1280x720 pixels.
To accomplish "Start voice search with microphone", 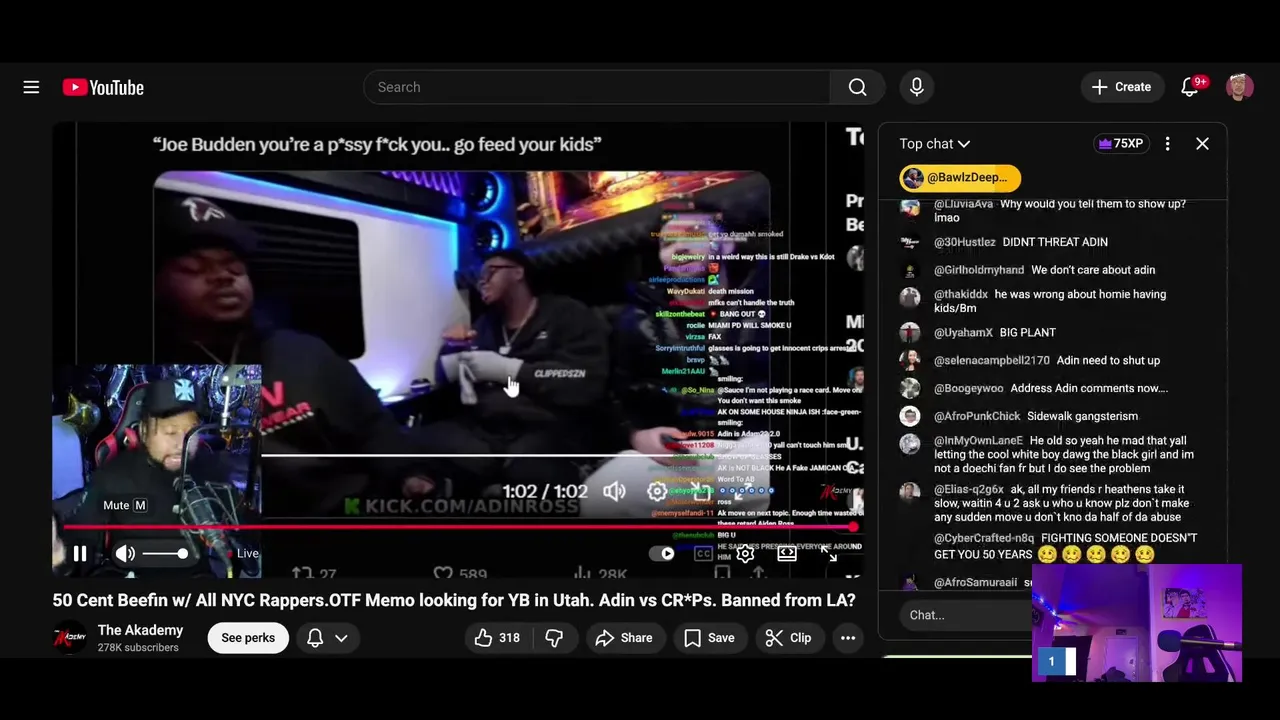I will coord(916,87).
